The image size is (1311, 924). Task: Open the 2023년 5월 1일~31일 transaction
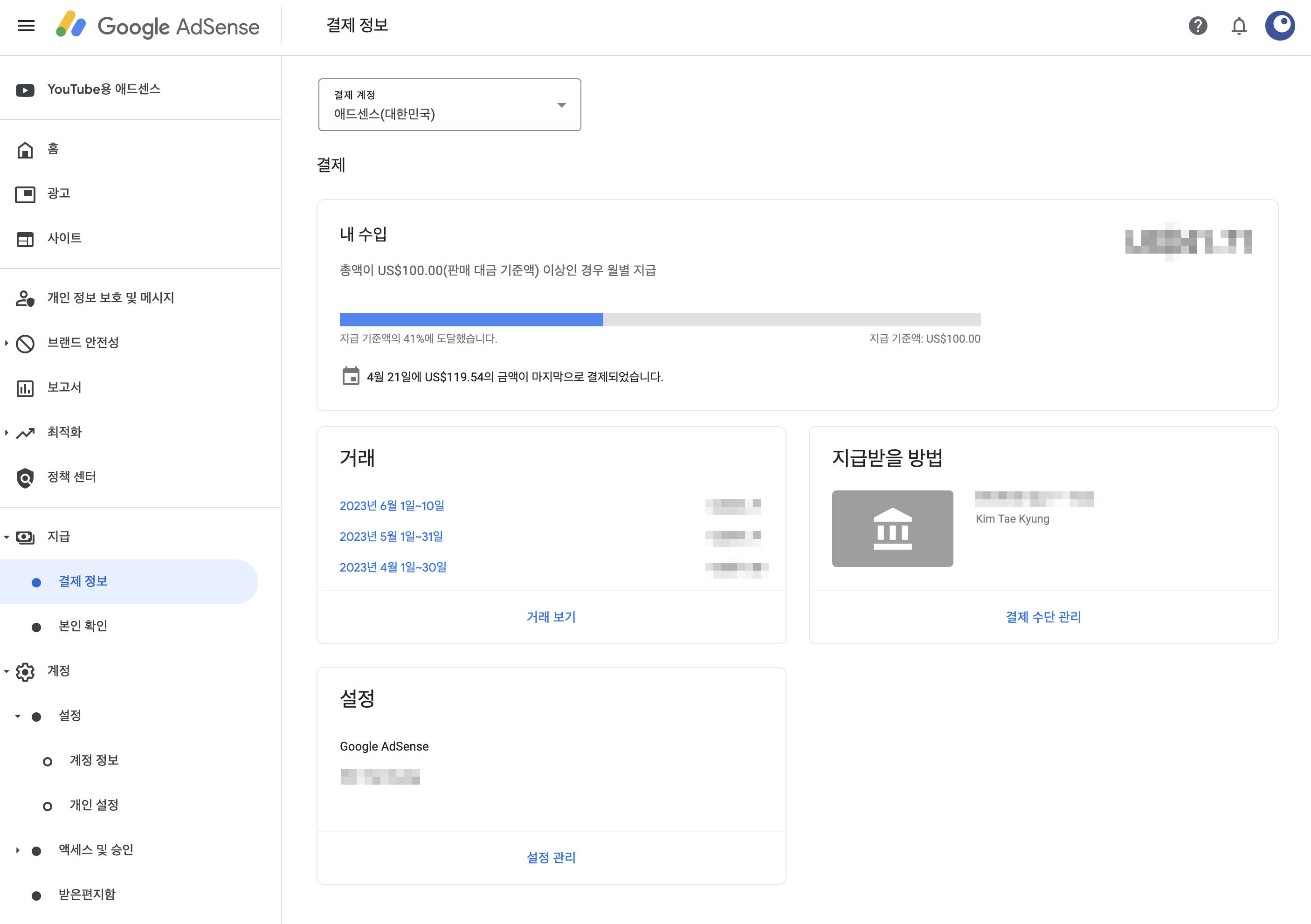point(391,536)
